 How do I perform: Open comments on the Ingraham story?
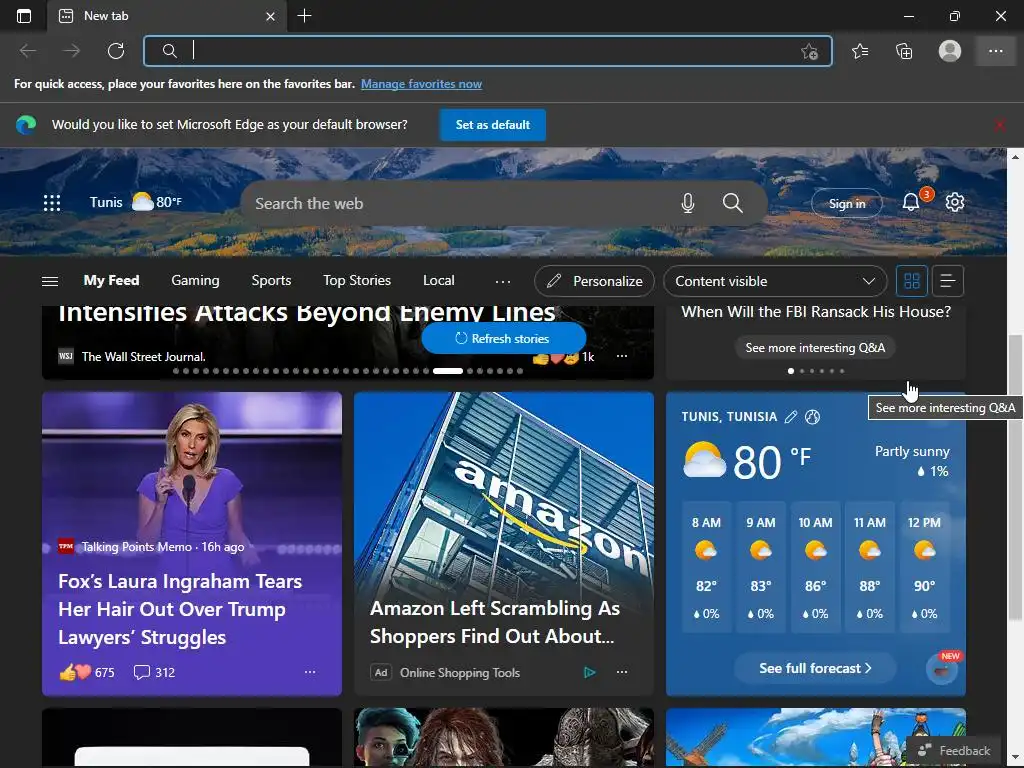[x=154, y=672]
